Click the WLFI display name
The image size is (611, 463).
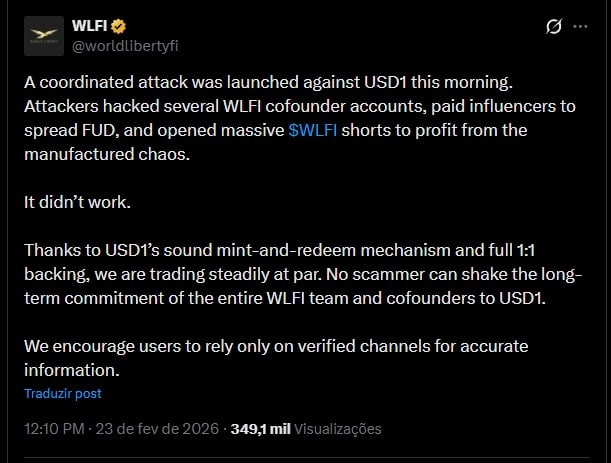tap(90, 26)
